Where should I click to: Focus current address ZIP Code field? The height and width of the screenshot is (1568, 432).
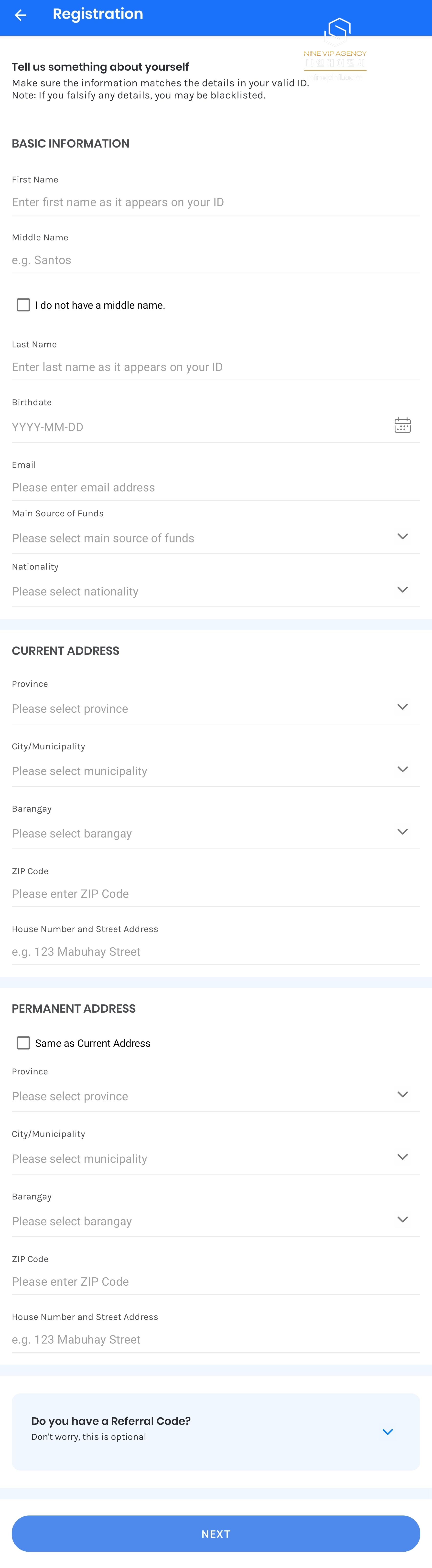(x=216, y=894)
